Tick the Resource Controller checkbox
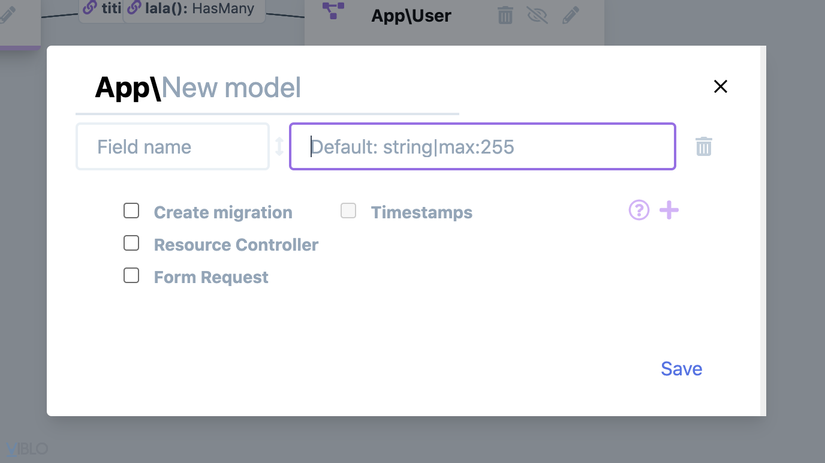 point(131,243)
